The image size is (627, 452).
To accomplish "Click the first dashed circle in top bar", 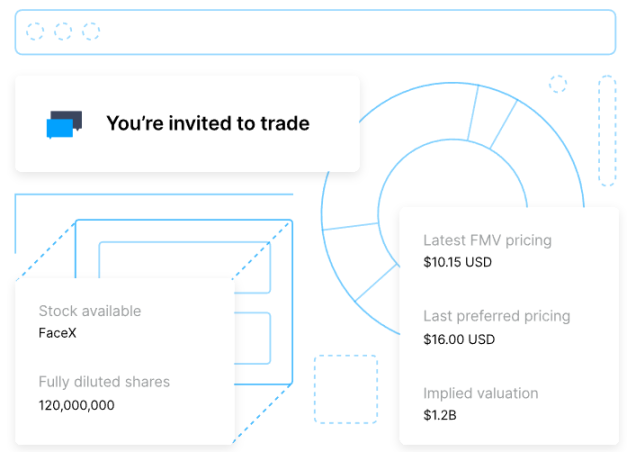I will [35, 31].
